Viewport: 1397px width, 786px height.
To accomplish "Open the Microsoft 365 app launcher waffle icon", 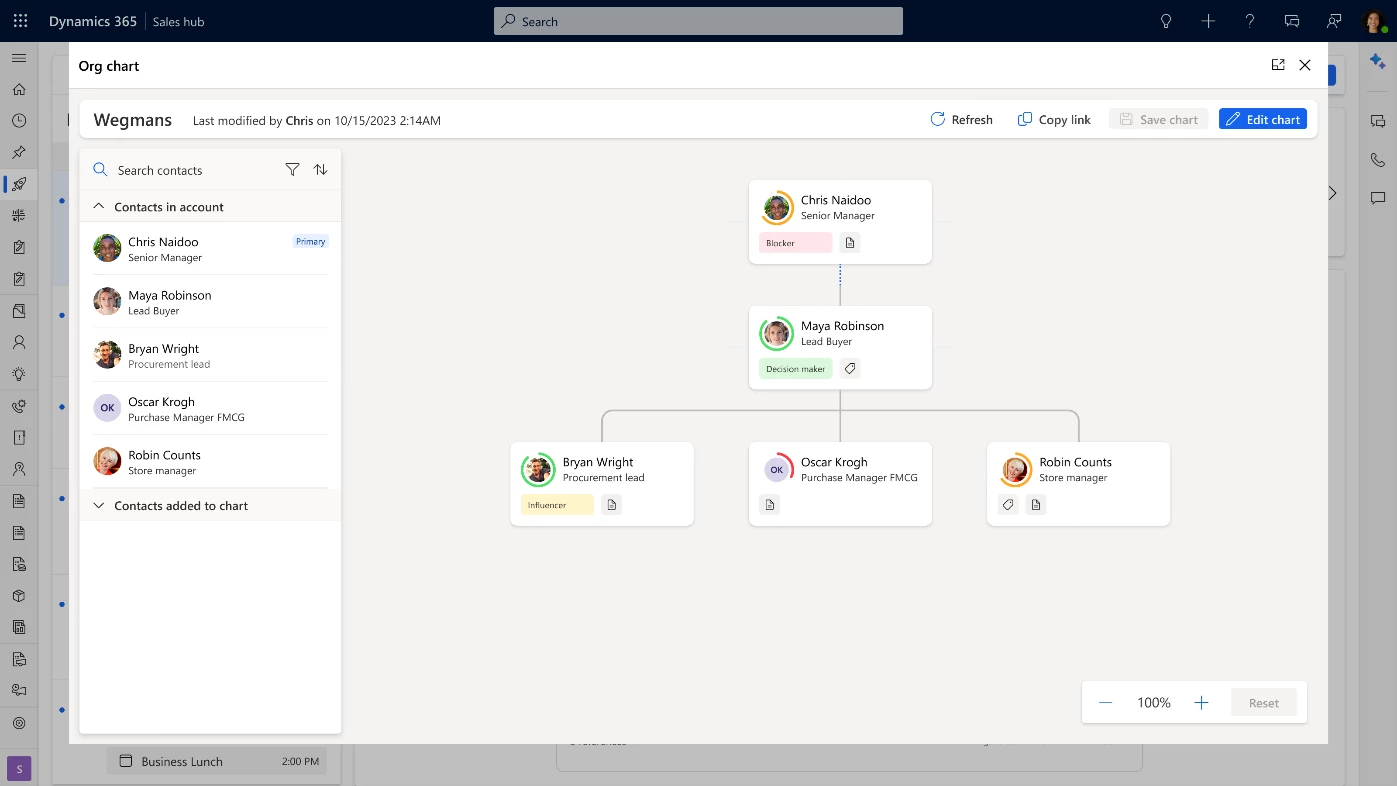I will point(19,21).
